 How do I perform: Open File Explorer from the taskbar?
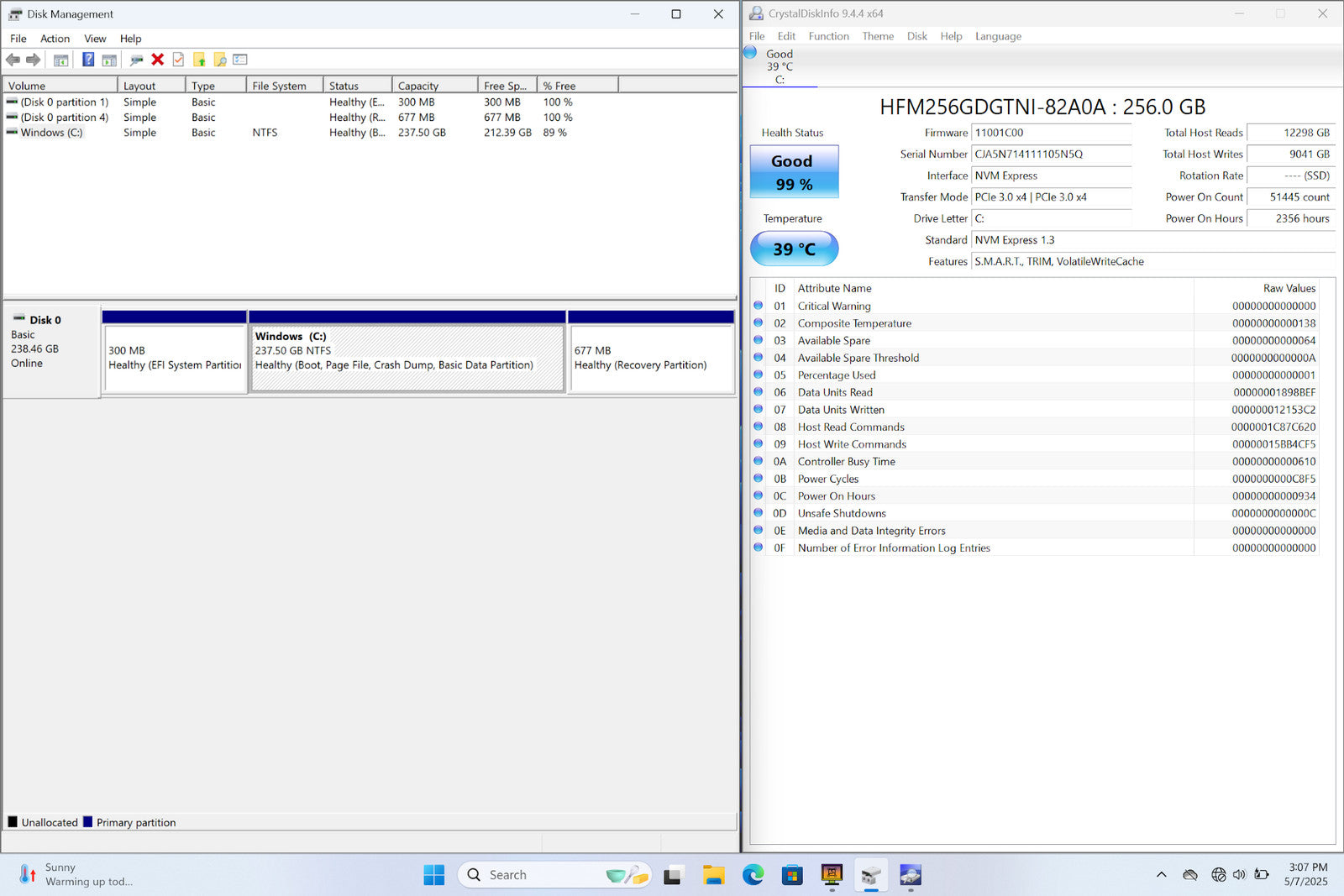tap(713, 875)
